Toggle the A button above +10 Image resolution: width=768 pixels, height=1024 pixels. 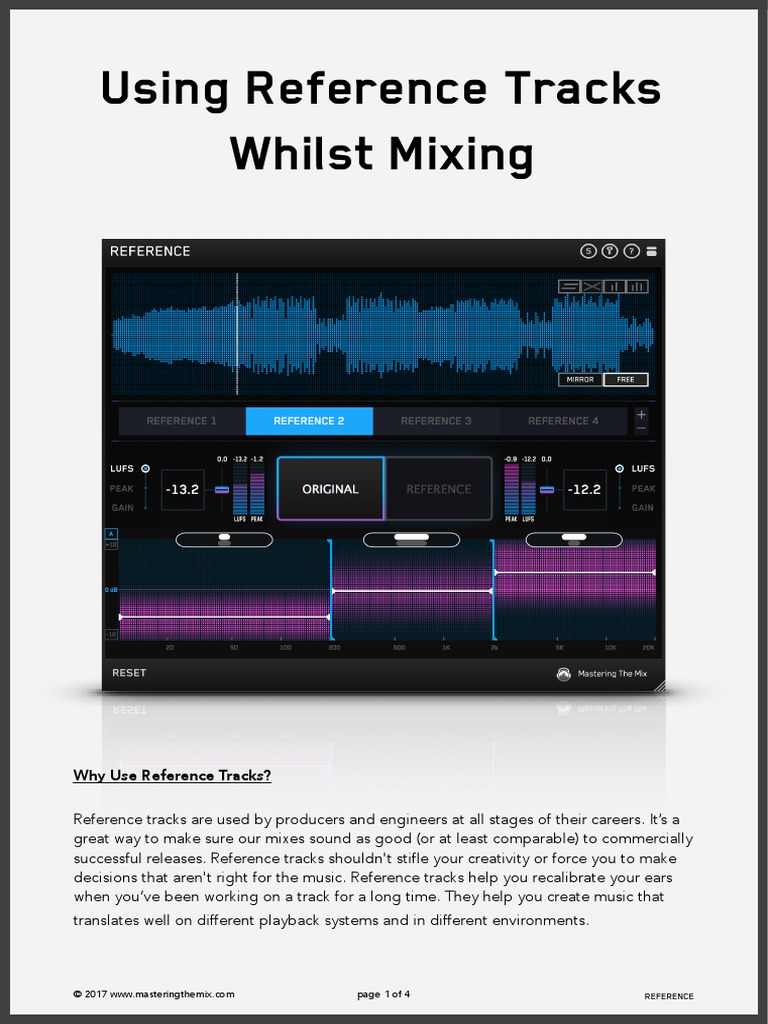[111, 534]
